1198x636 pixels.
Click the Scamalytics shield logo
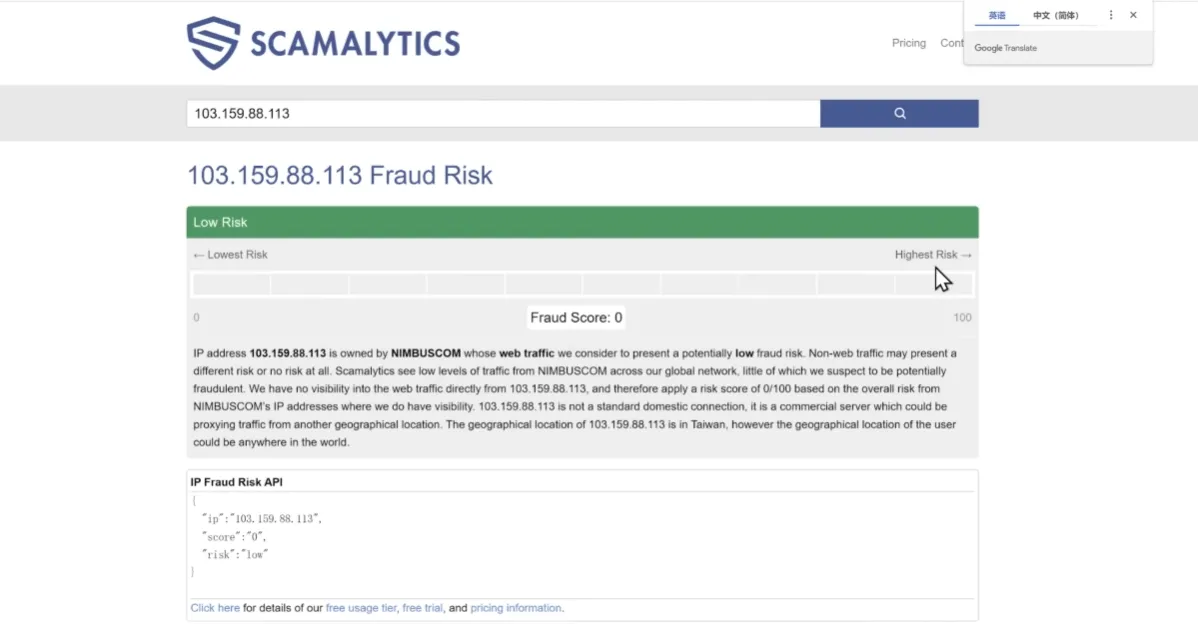click(213, 43)
